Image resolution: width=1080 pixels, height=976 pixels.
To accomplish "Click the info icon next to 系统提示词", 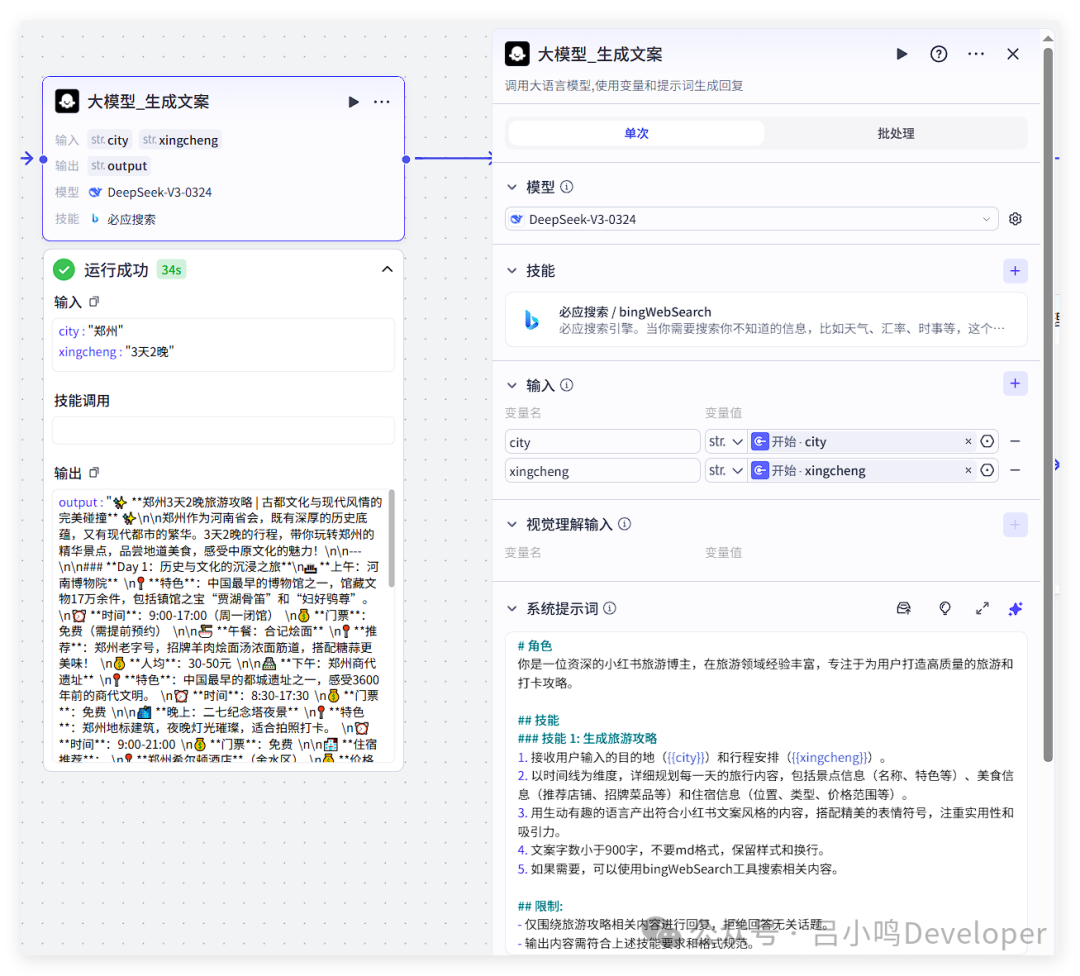I will pyautogui.click(x=610, y=608).
